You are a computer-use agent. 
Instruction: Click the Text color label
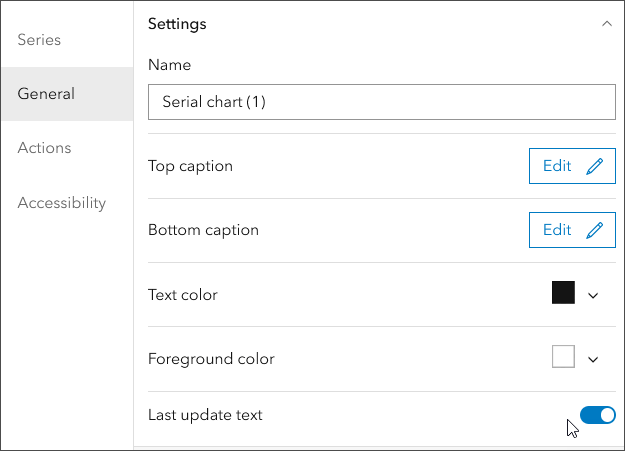pos(182,295)
